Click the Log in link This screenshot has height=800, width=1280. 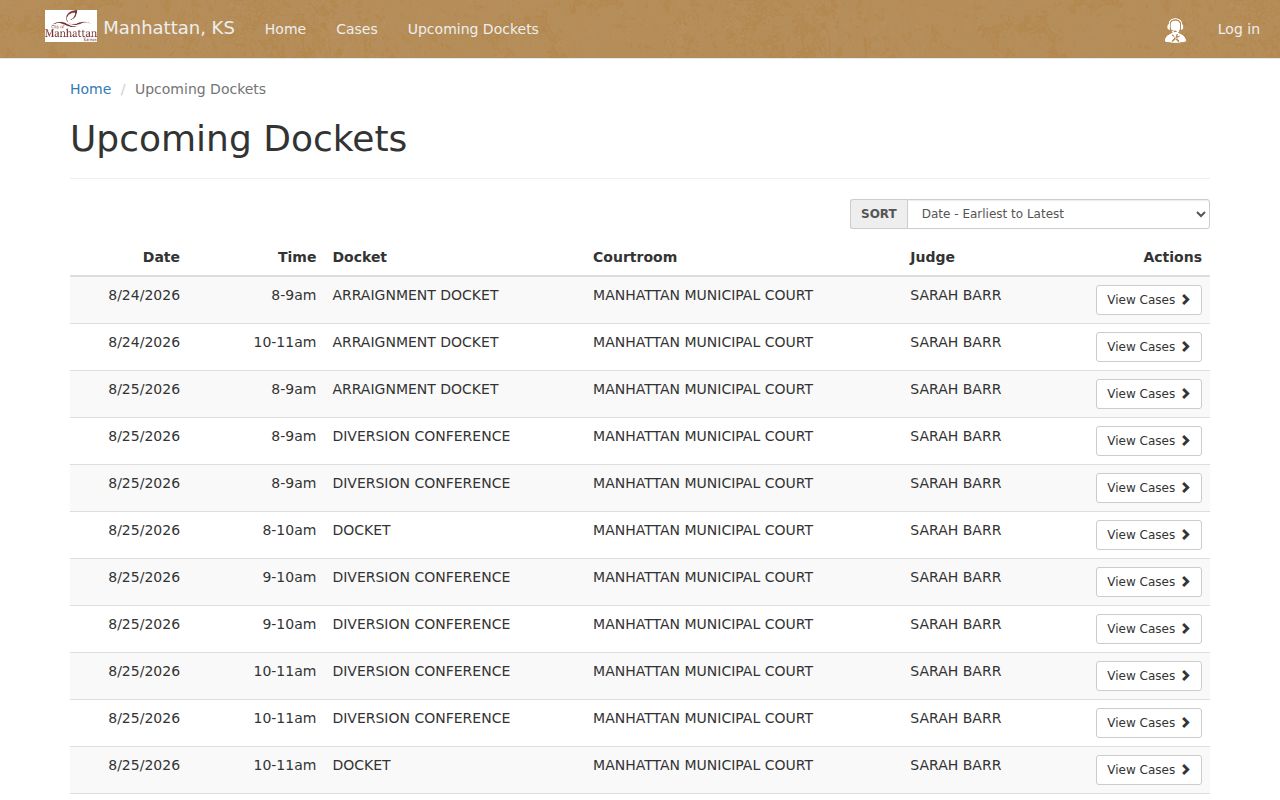tap(1238, 29)
